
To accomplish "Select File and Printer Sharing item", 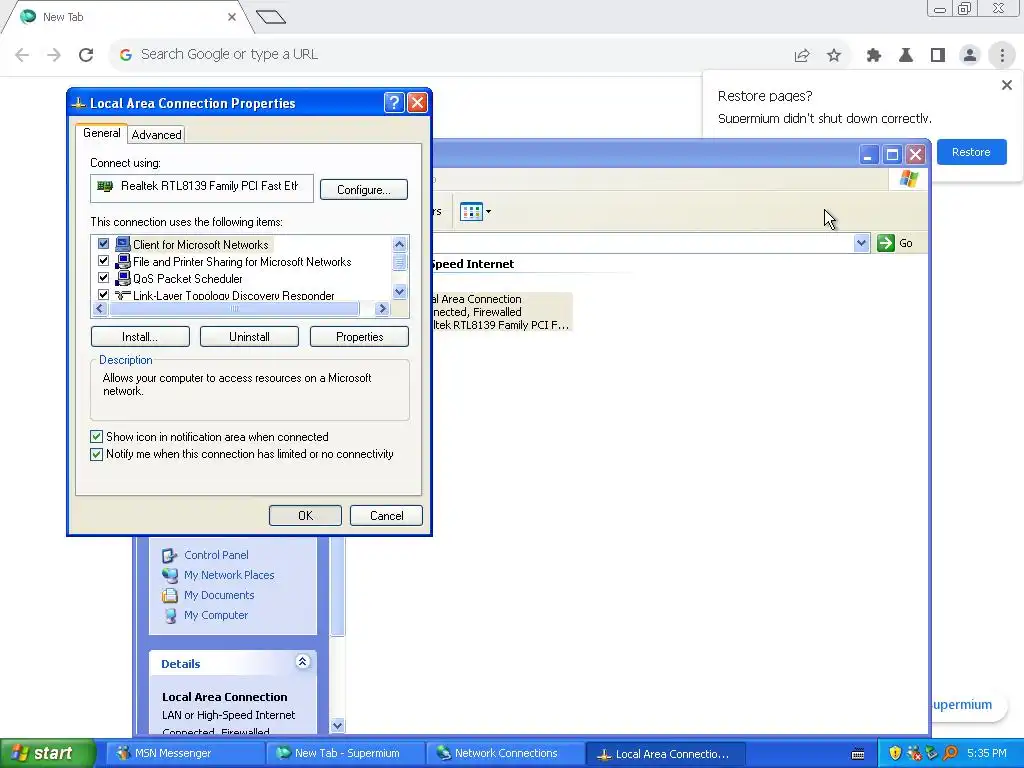I will point(242,262).
